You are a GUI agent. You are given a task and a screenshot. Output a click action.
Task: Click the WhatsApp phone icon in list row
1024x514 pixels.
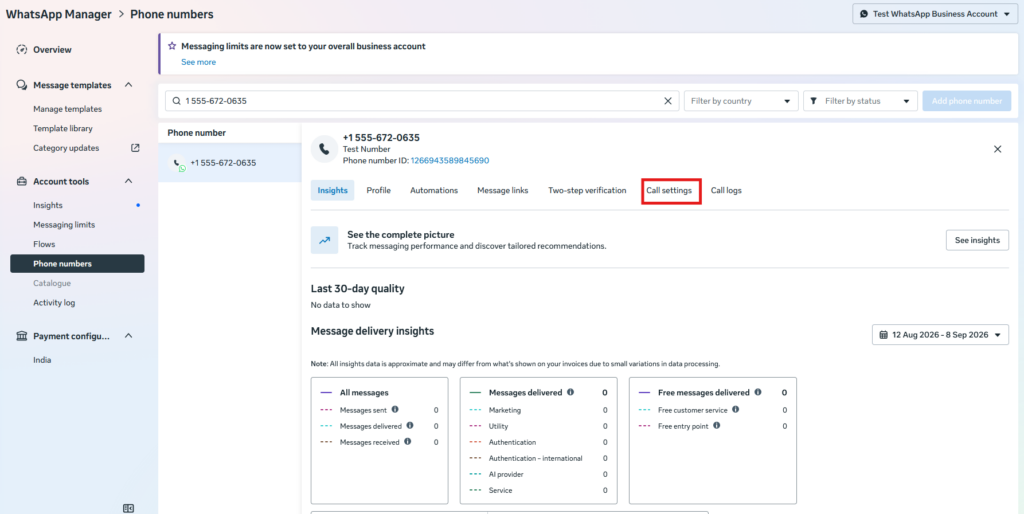coord(178,163)
